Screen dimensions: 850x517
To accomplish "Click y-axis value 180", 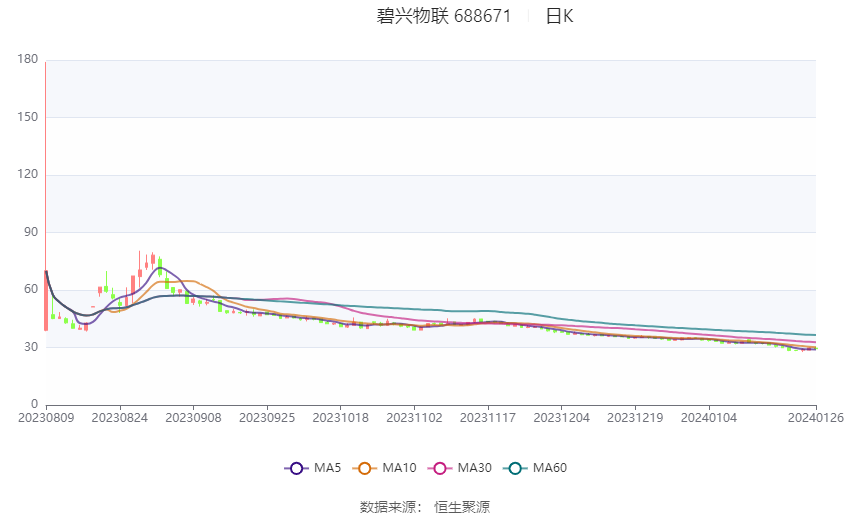I will 28,59.
